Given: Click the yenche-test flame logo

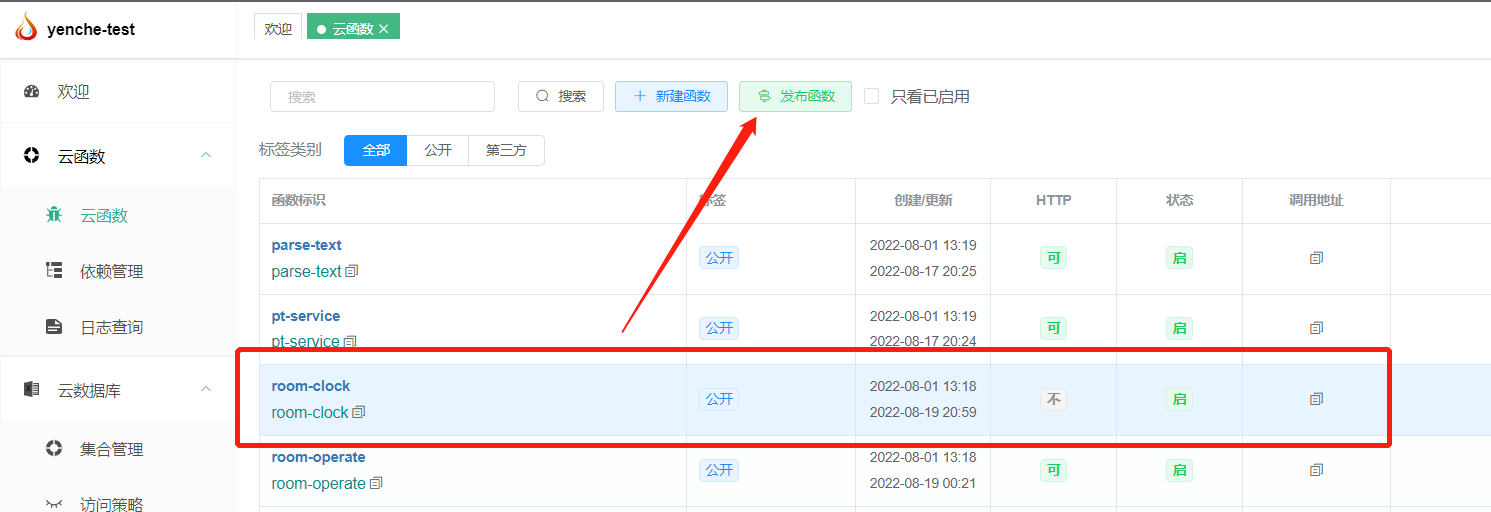Looking at the screenshot, I should click(x=26, y=29).
